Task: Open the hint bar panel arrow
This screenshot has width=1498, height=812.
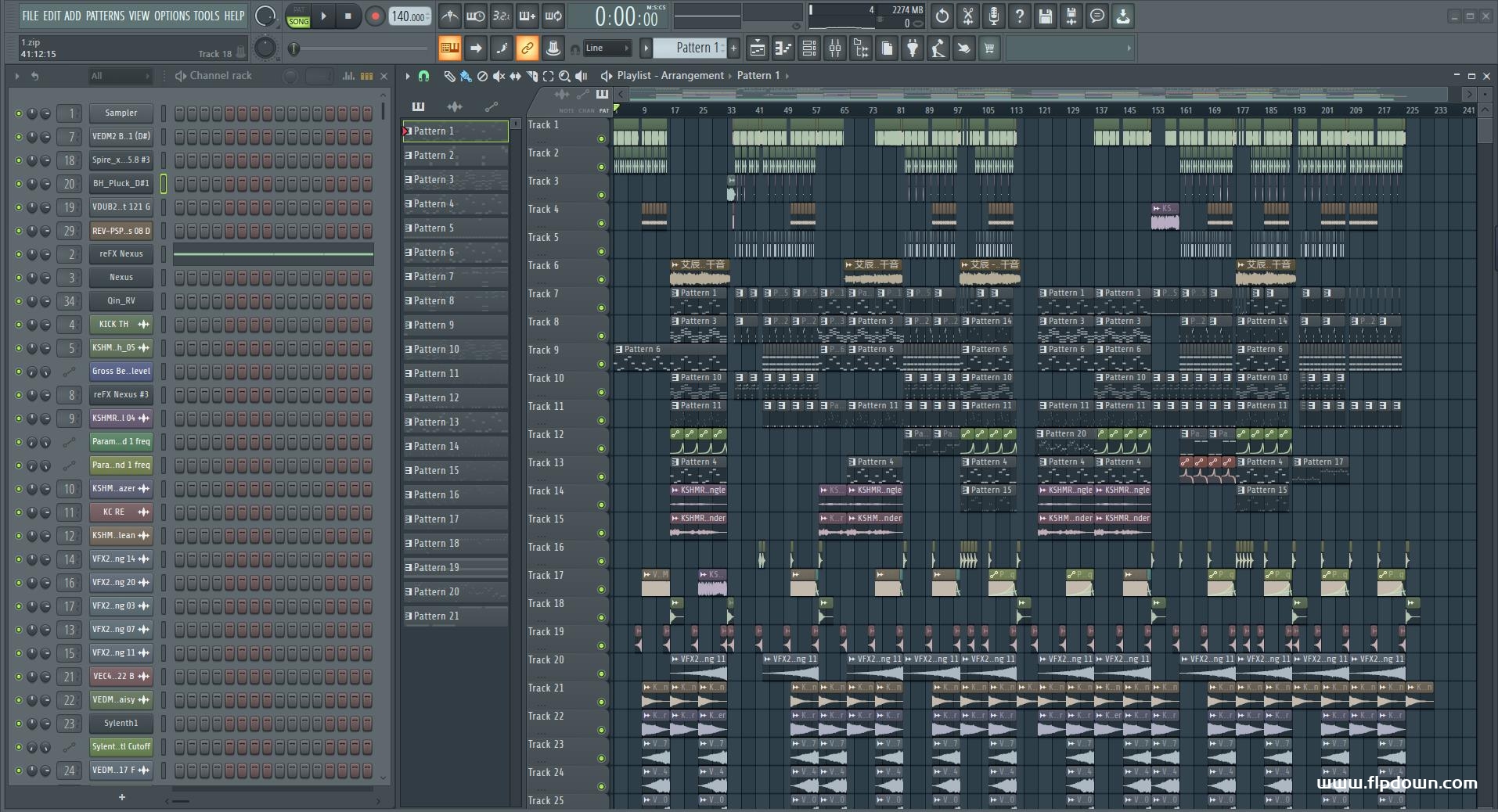Action: click(x=1129, y=48)
